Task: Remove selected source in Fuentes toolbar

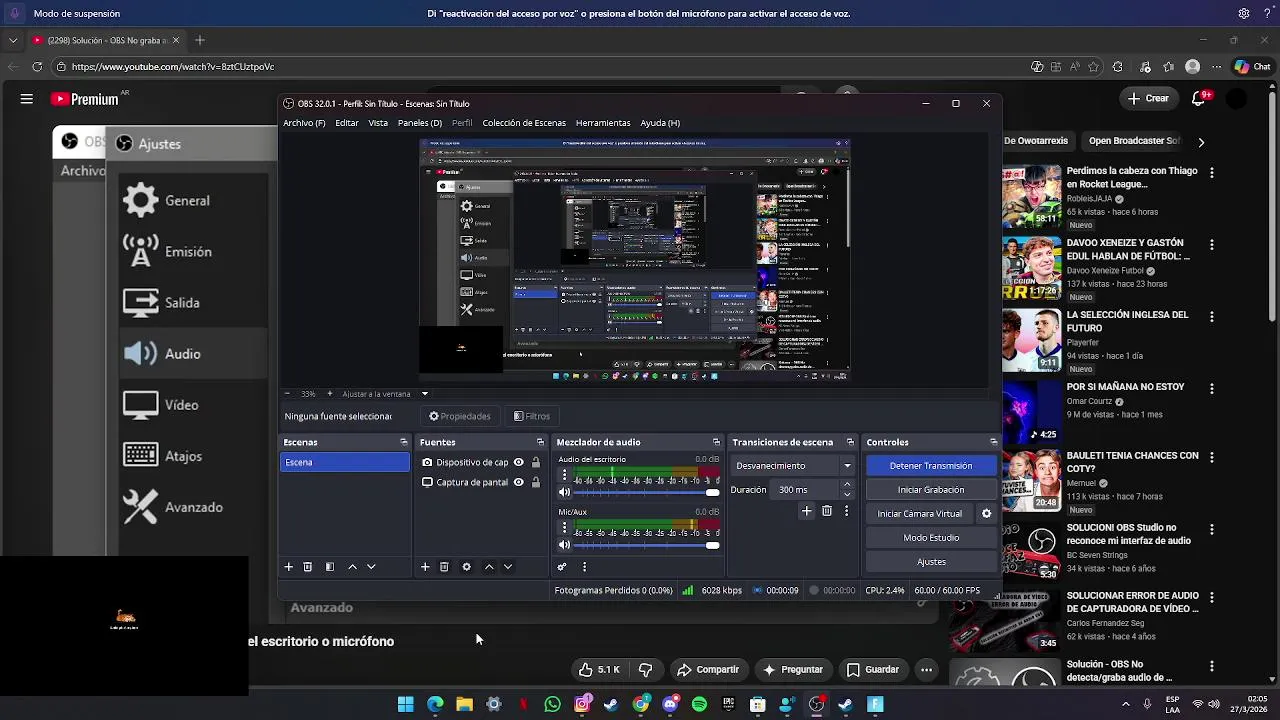Action: pyautogui.click(x=444, y=567)
